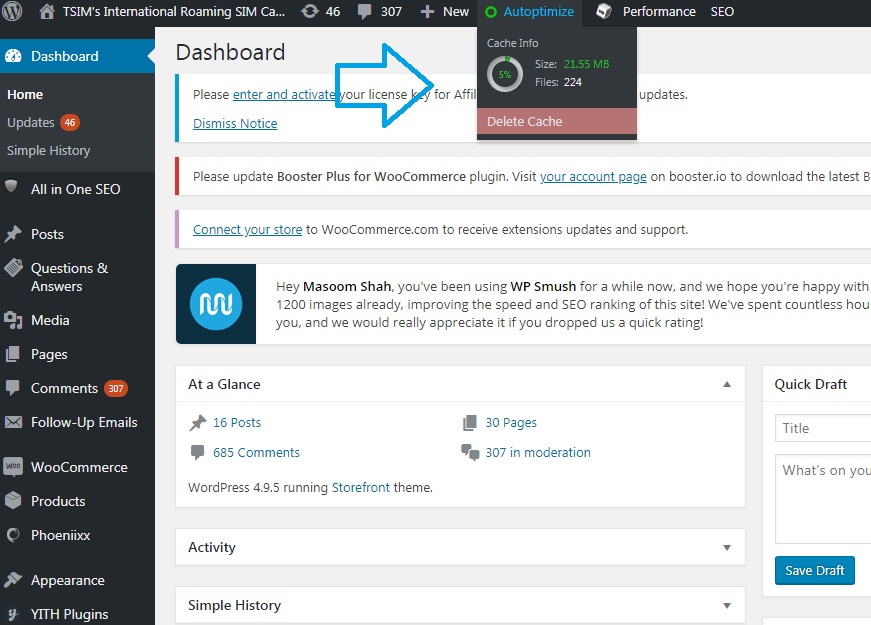
Task: Click the bubble icon beside 685 Comments
Action: (197, 453)
